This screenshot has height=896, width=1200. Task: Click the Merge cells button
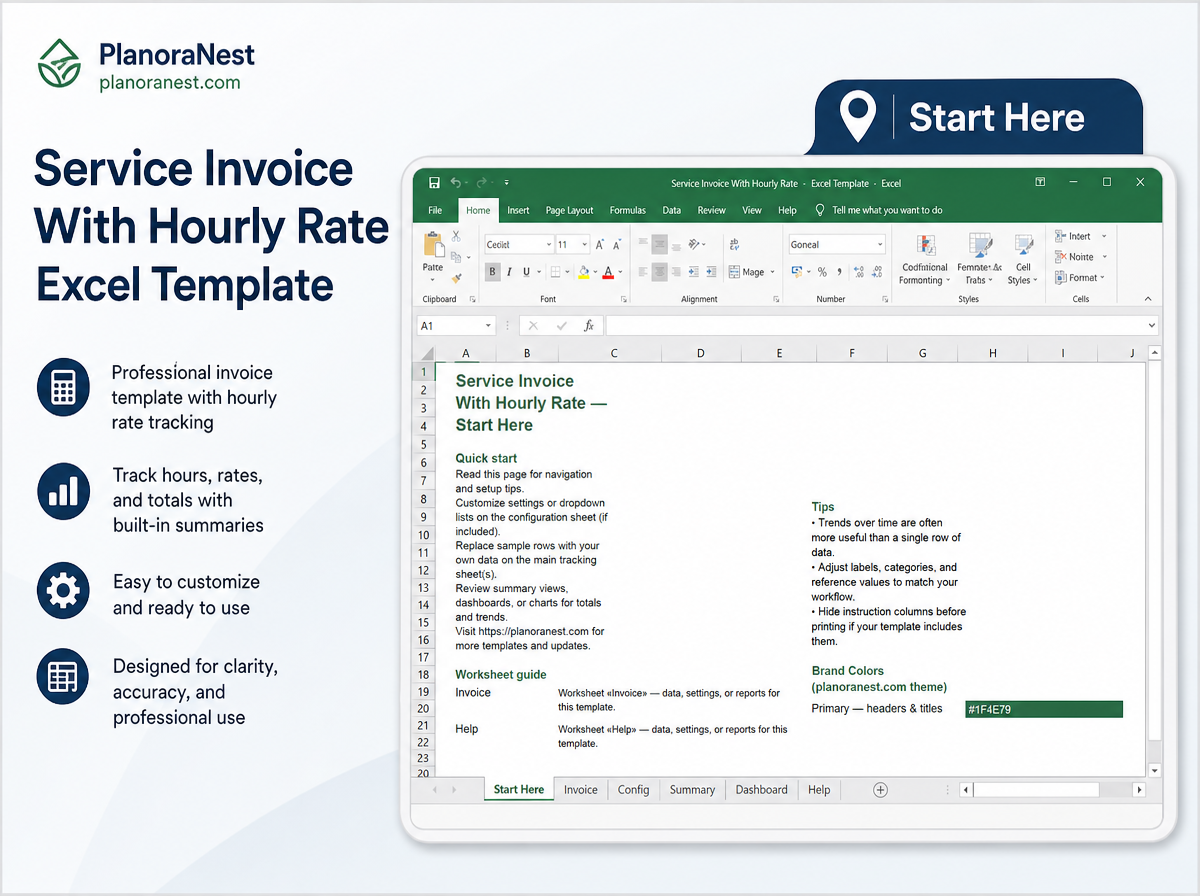753,271
